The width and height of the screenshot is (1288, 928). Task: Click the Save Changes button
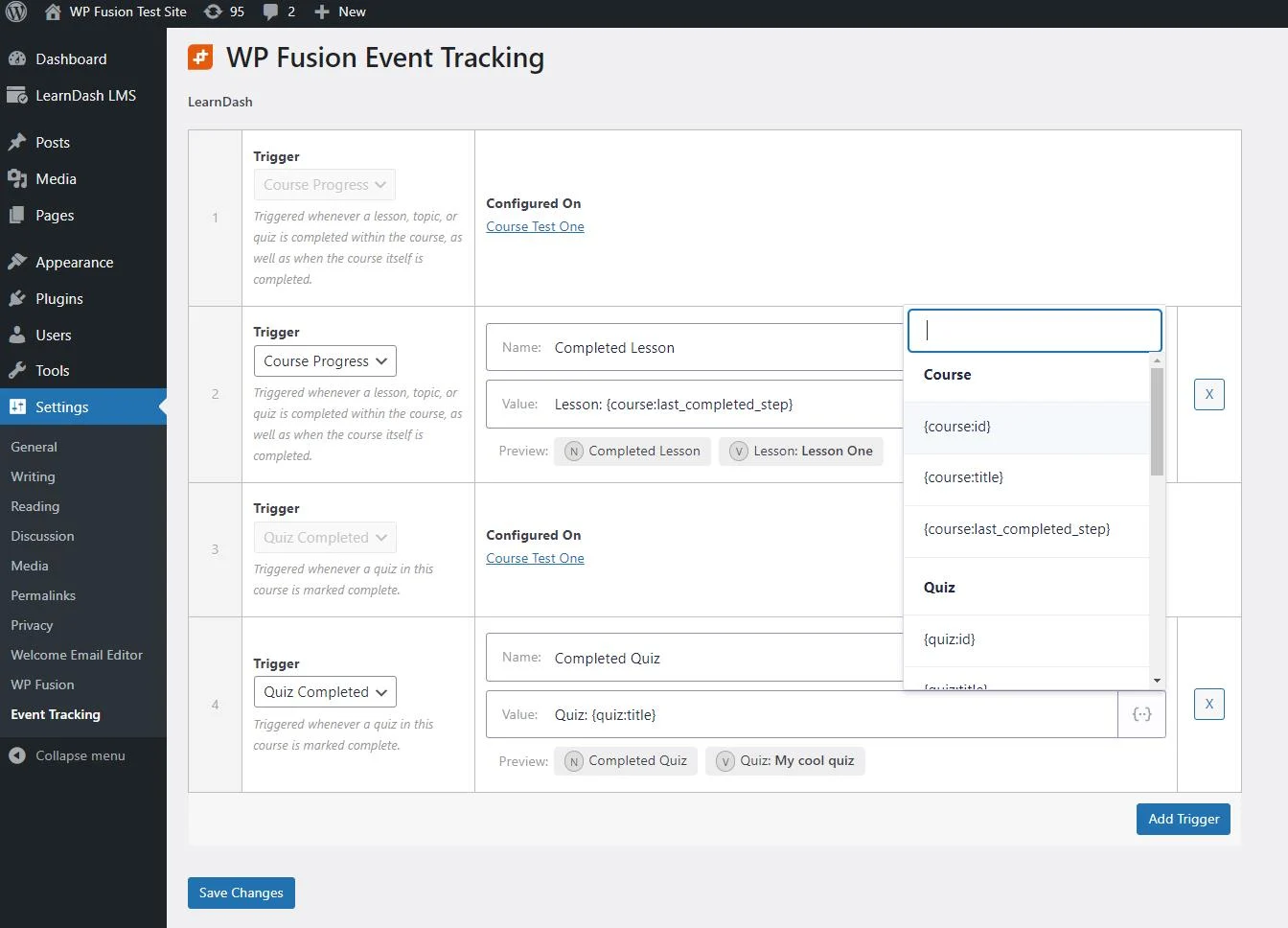[x=241, y=893]
